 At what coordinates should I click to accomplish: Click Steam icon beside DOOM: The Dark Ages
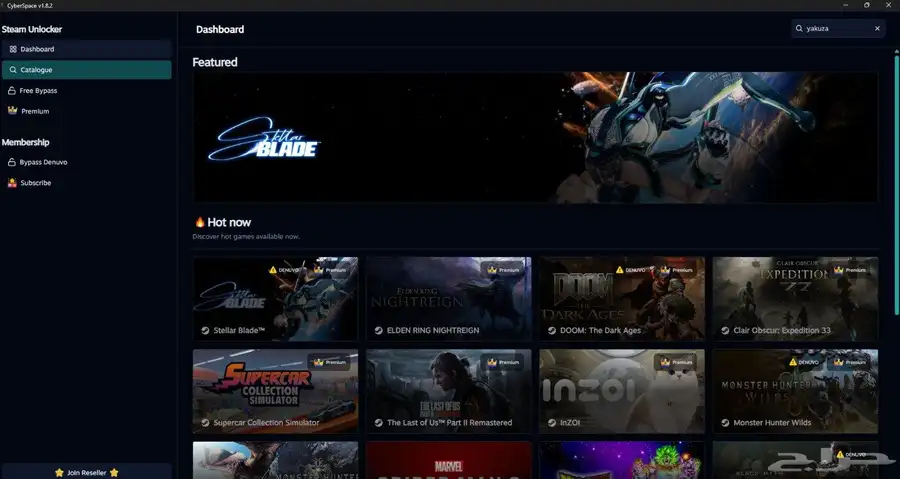(552, 330)
